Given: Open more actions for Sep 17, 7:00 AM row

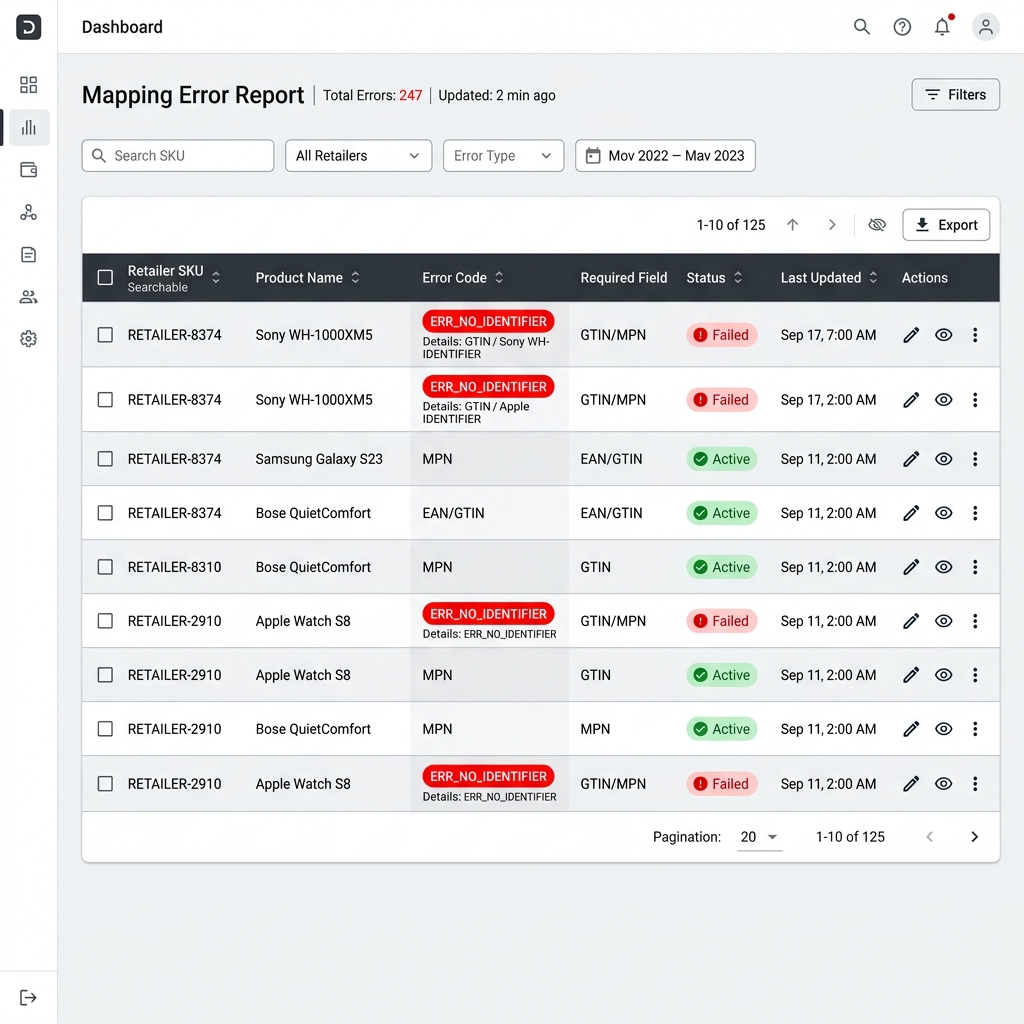Looking at the screenshot, I should coord(975,335).
